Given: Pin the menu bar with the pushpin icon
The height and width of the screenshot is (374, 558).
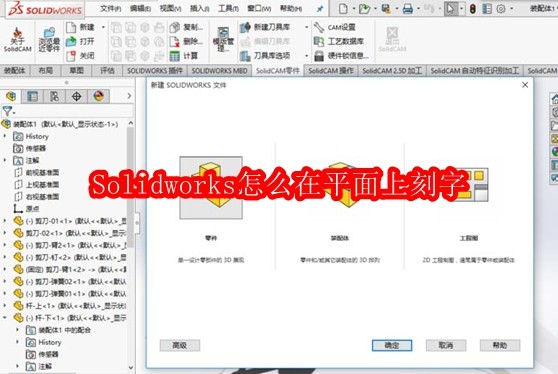Looking at the screenshot, I should pos(320,9).
